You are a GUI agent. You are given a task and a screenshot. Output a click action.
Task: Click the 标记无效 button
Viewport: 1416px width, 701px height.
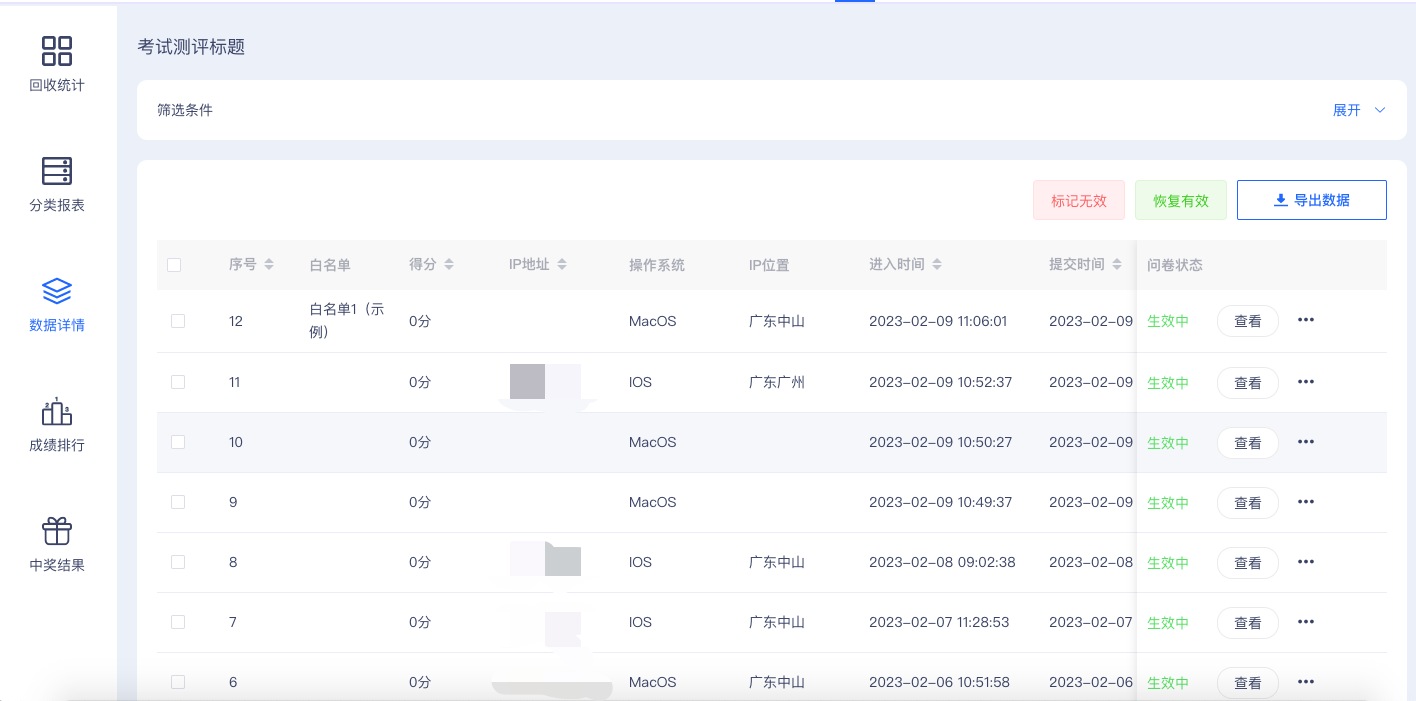tap(1079, 200)
